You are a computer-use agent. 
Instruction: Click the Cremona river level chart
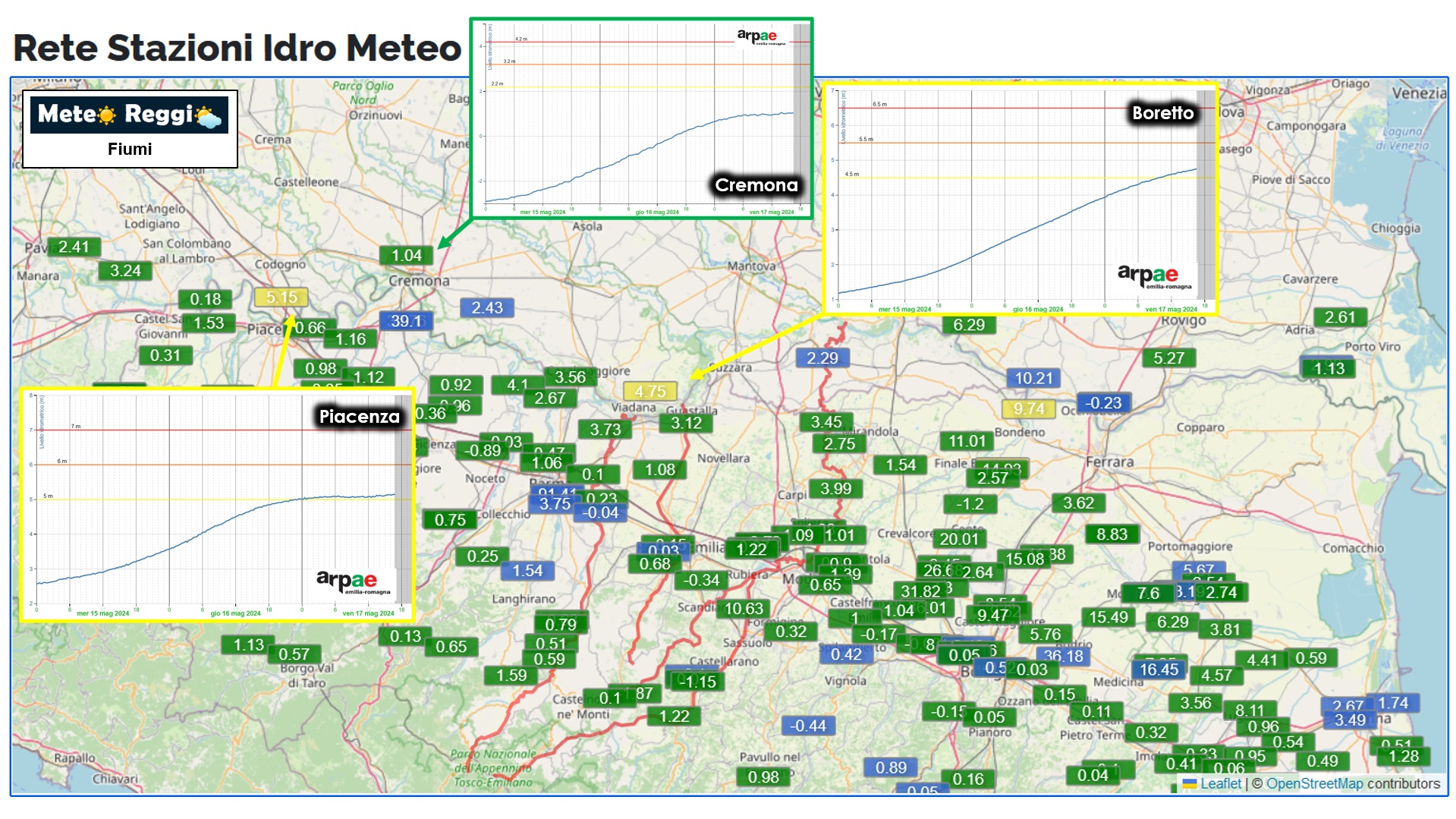pyautogui.click(x=641, y=119)
